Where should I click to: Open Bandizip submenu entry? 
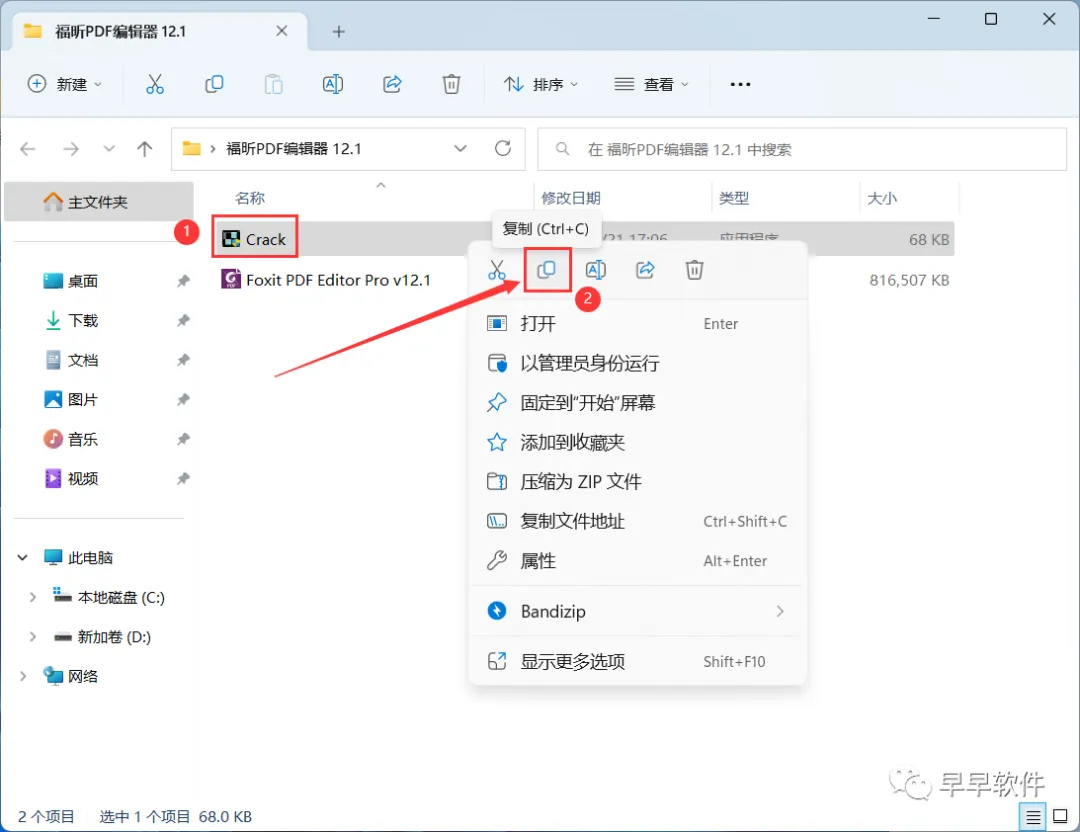pyautogui.click(x=637, y=611)
